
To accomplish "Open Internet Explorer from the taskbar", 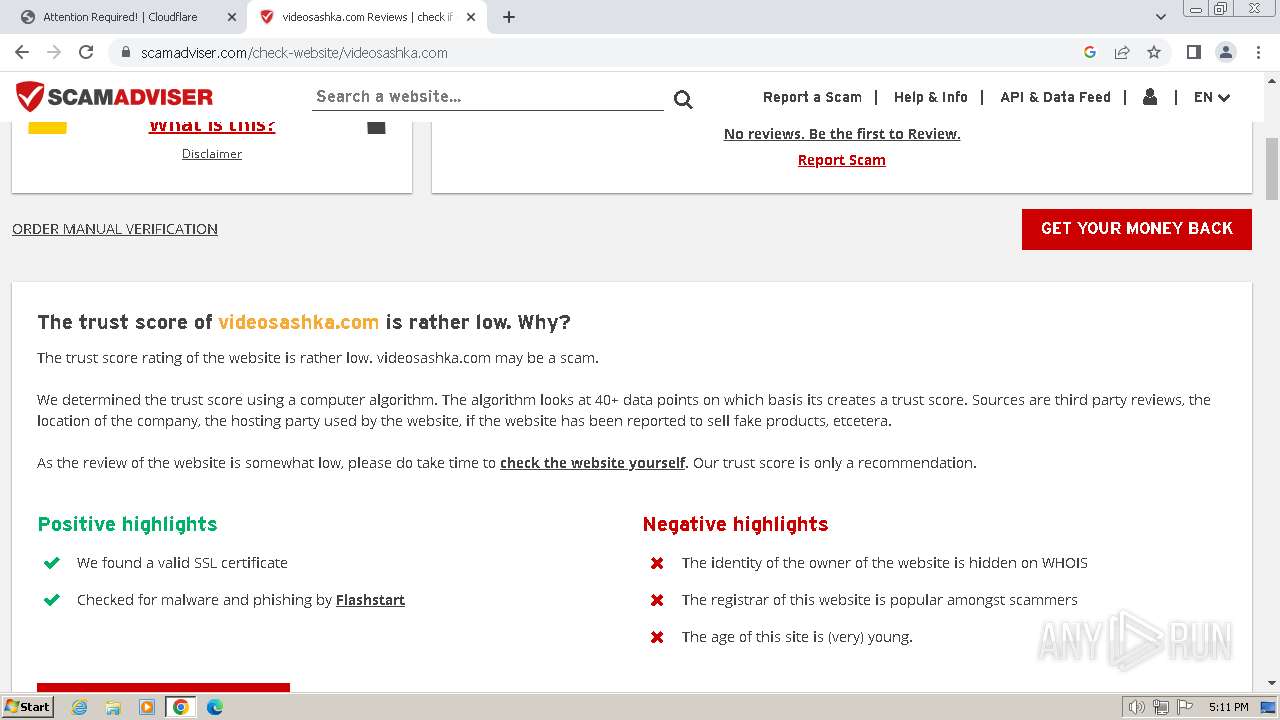I will [79, 707].
